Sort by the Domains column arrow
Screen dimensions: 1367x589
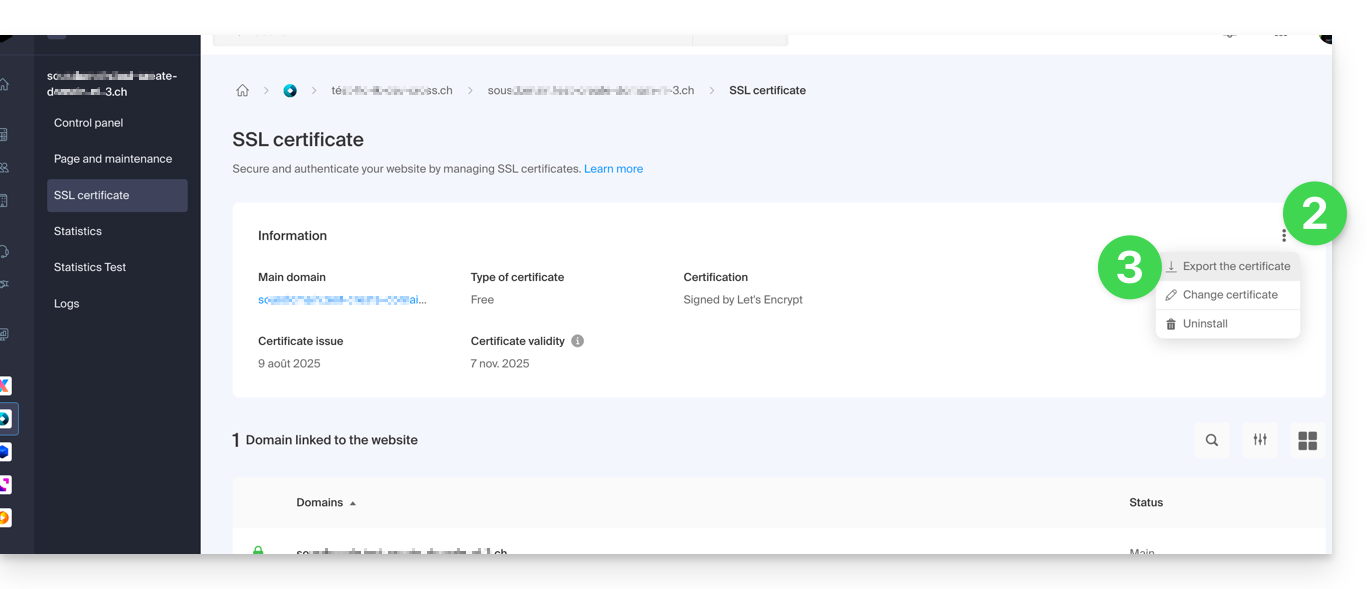pyautogui.click(x=352, y=503)
